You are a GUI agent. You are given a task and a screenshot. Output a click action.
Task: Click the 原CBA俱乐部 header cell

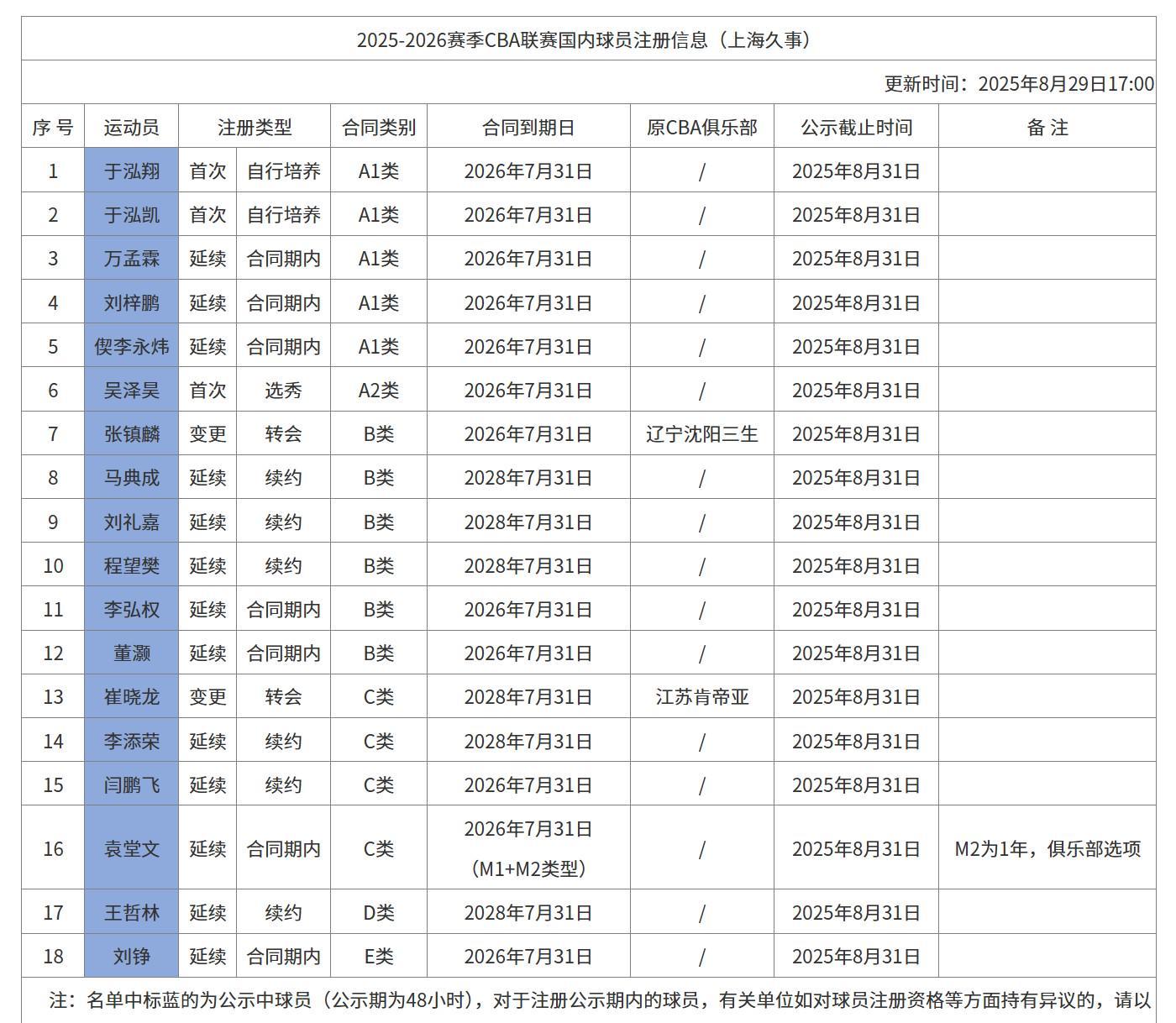pos(701,126)
